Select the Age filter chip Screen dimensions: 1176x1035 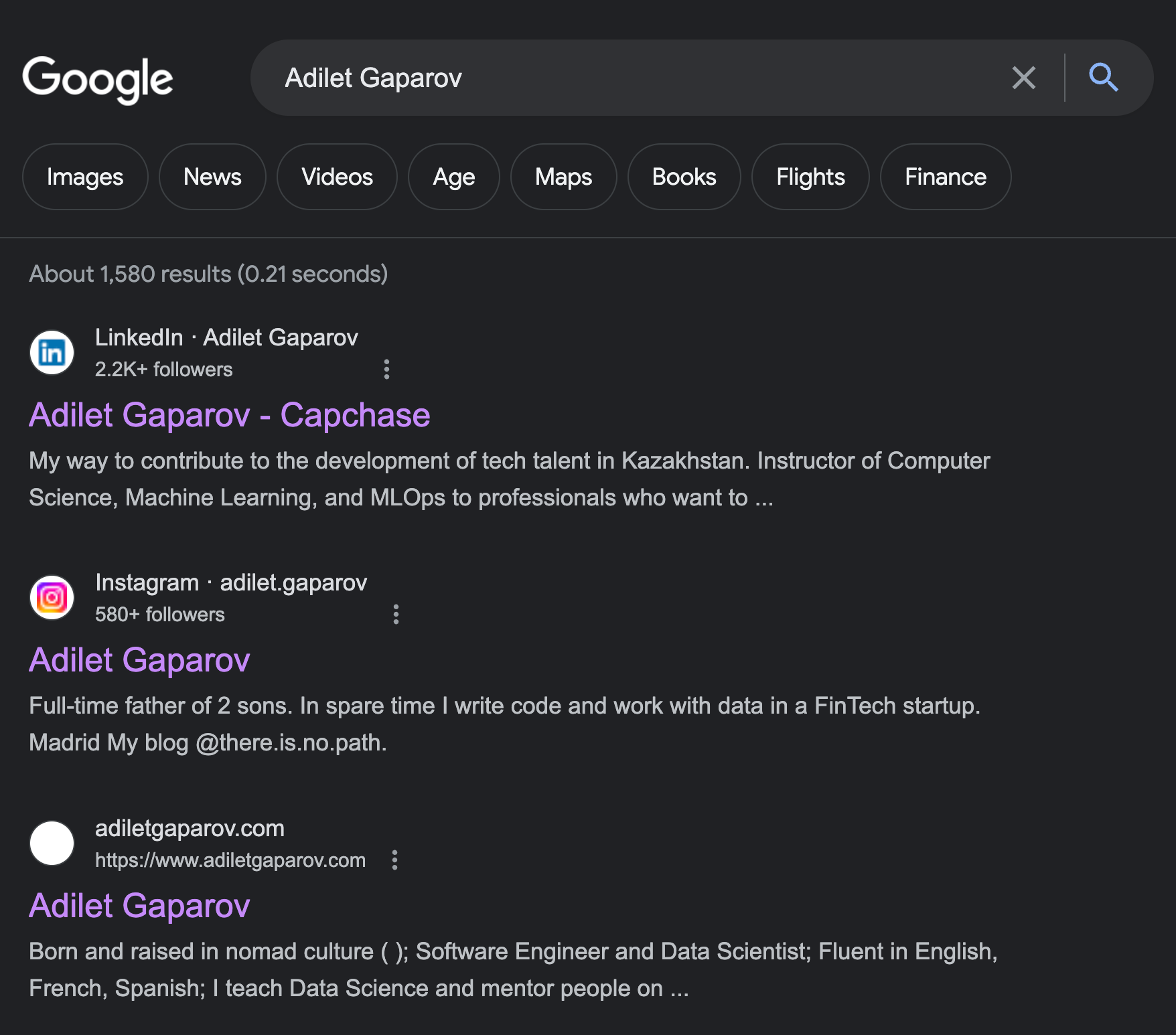click(453, 177)
